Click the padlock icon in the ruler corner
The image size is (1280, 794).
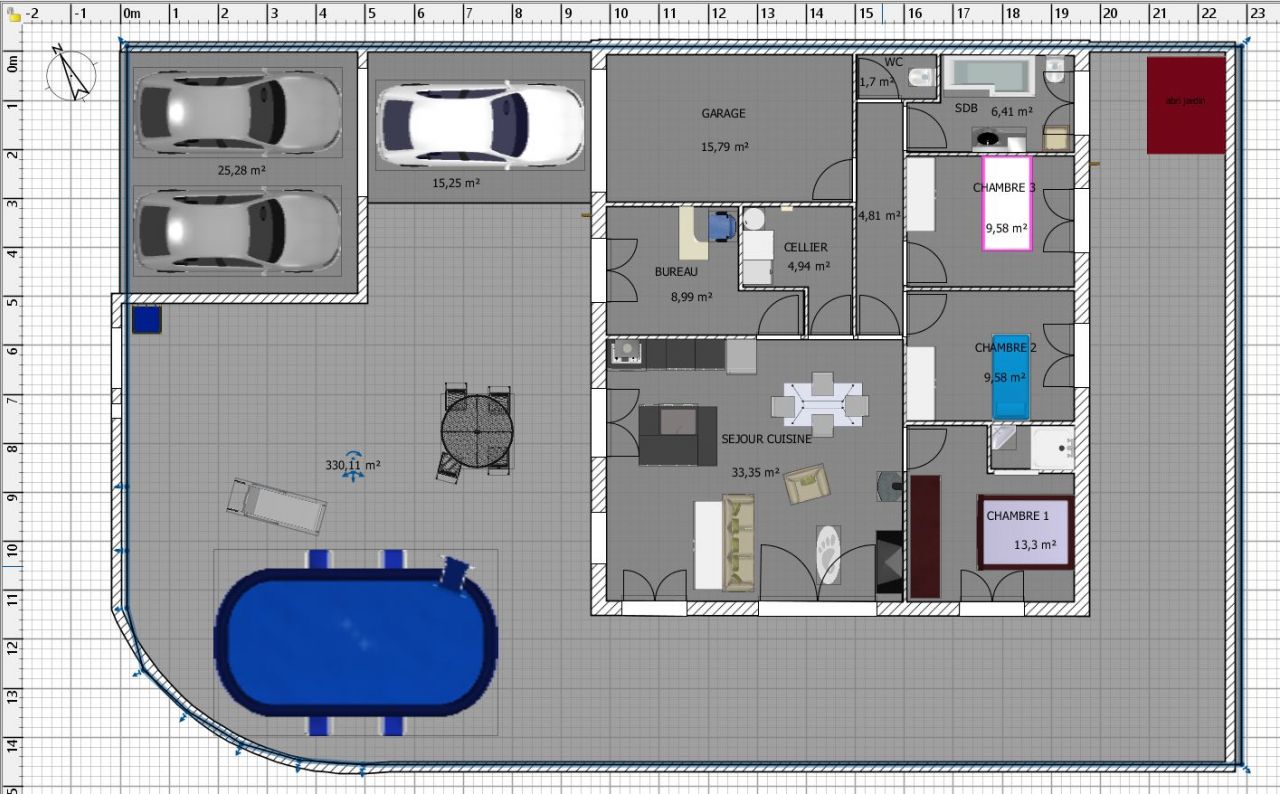click(13, 14)
